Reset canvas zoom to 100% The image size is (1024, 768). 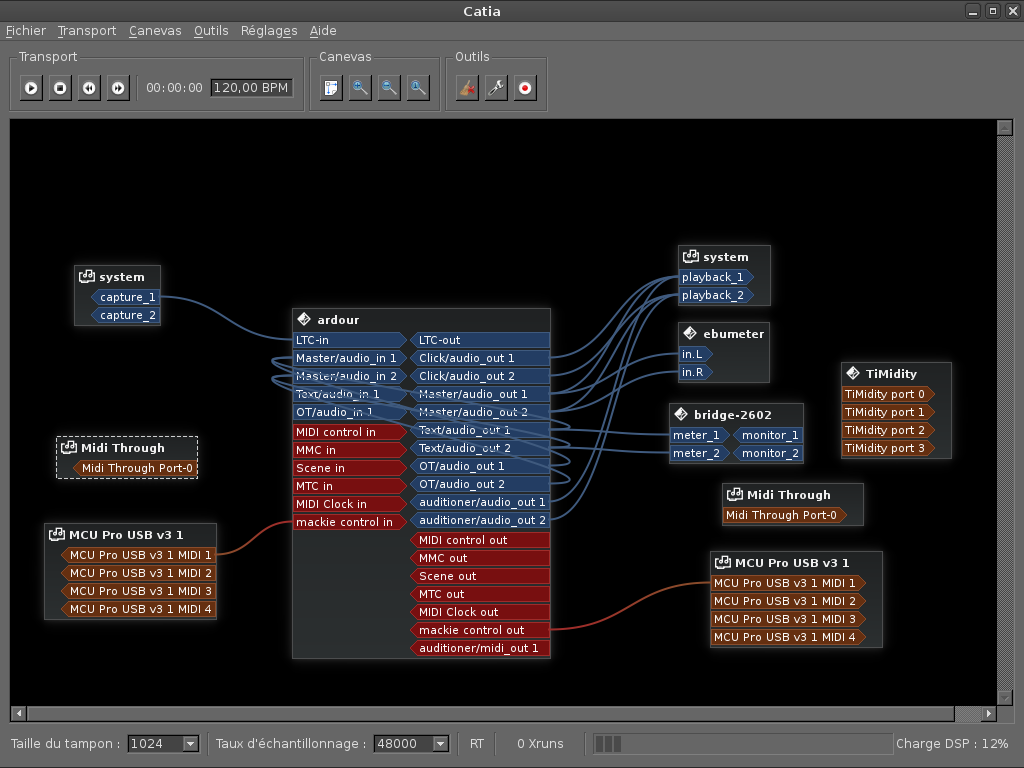click(x=417, y=88)
